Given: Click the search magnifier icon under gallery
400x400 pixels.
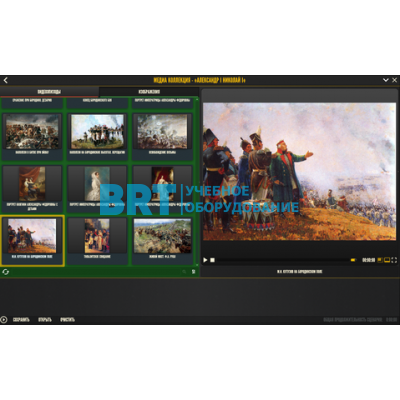Looking at the screenshot, I should 184,272.
